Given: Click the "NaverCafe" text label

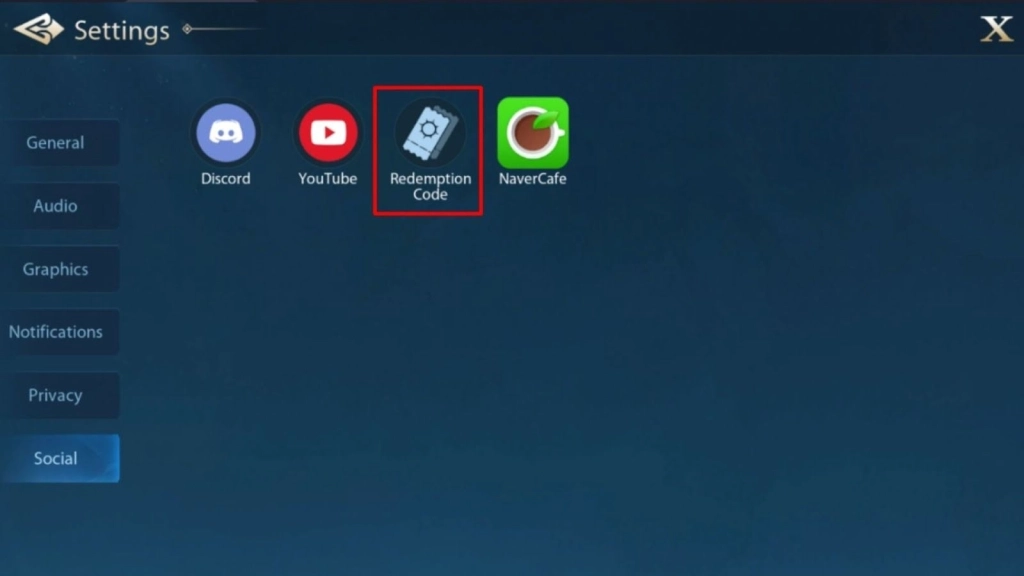Looking at the screenshot, I should pos(532,179).
